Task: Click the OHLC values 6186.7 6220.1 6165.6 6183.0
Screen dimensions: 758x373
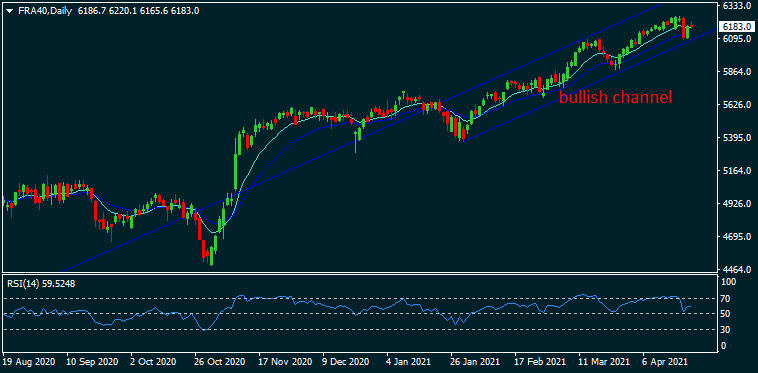Action: (137, 11)
